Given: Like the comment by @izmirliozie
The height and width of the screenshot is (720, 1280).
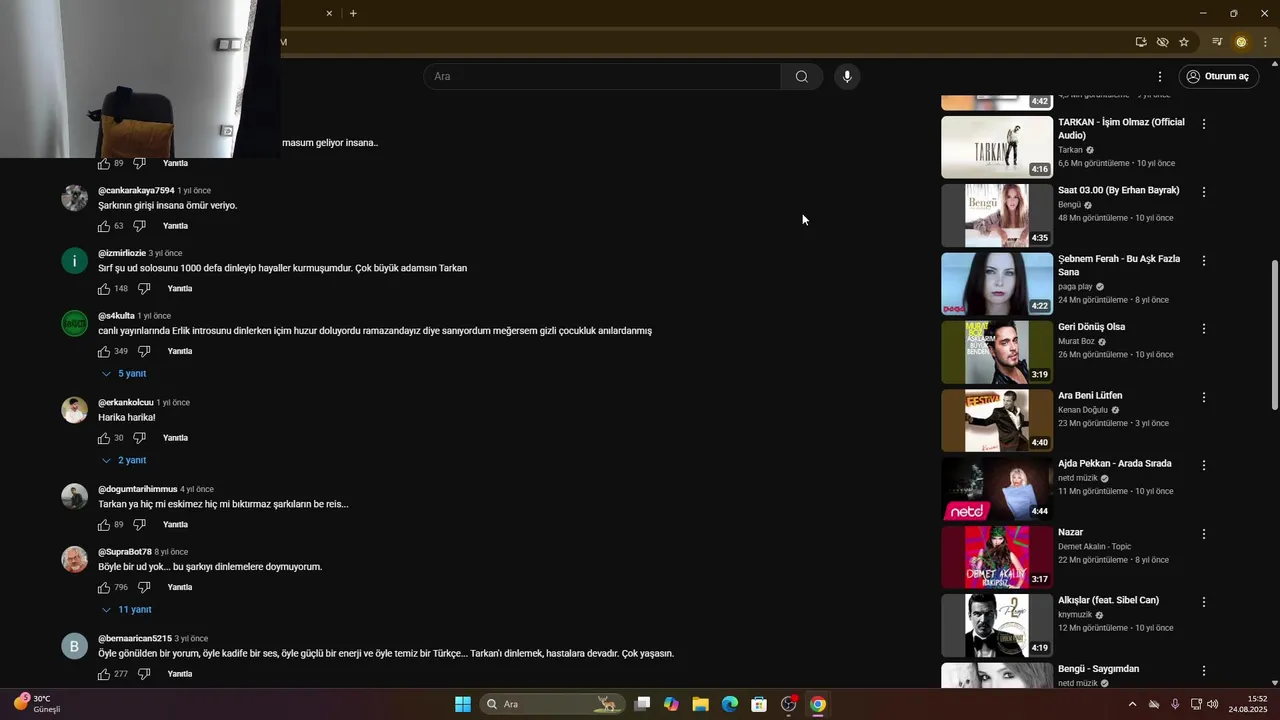Looking at the screenshot, I should tap(104, 289).
